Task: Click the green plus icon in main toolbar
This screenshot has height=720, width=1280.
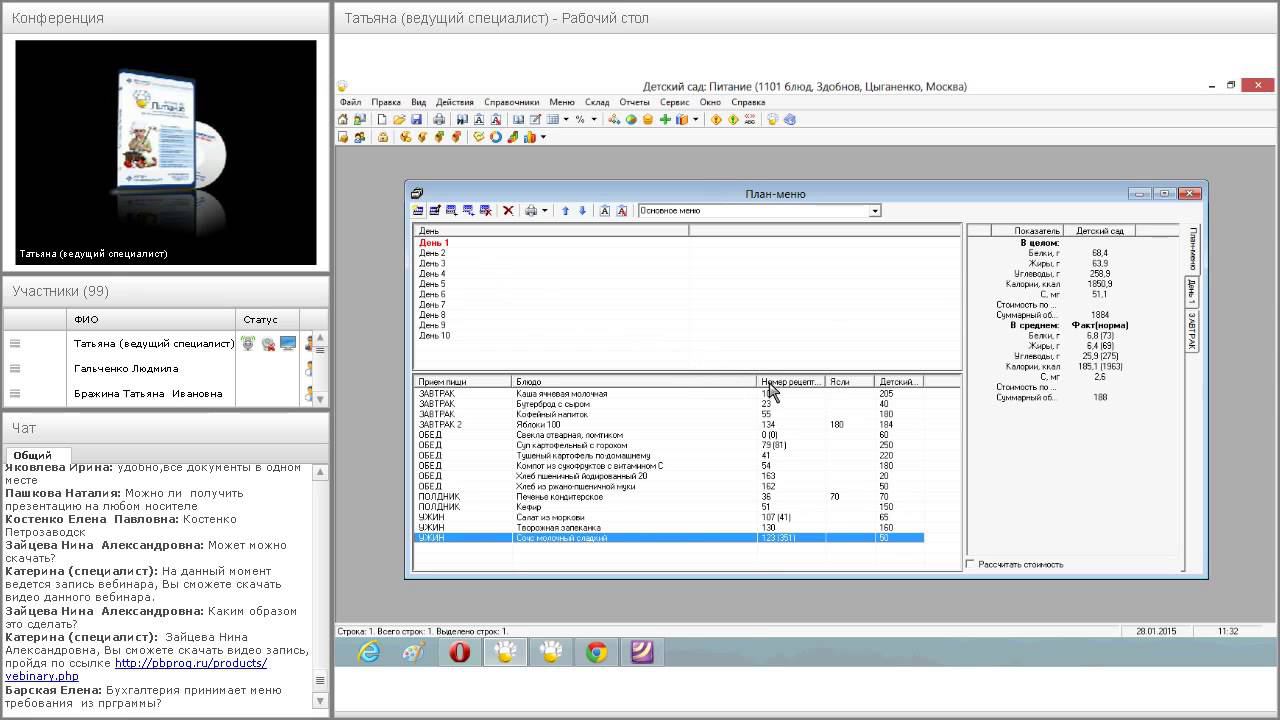Action: coord(665,120)
